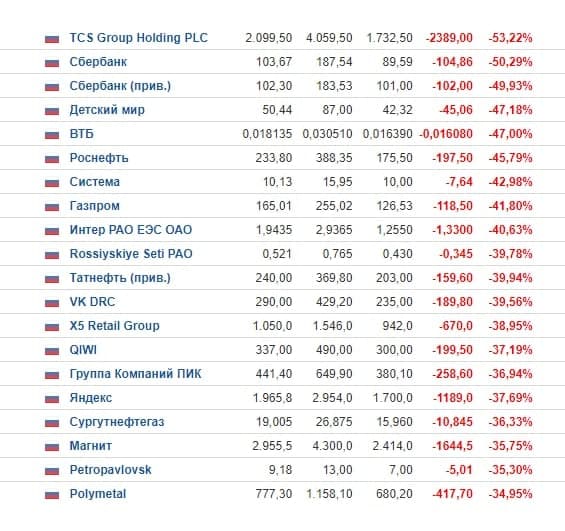Select the Татнефть (прив.) link
The width and height of the screenshot is (565, 531).
(x=120, y=278)
